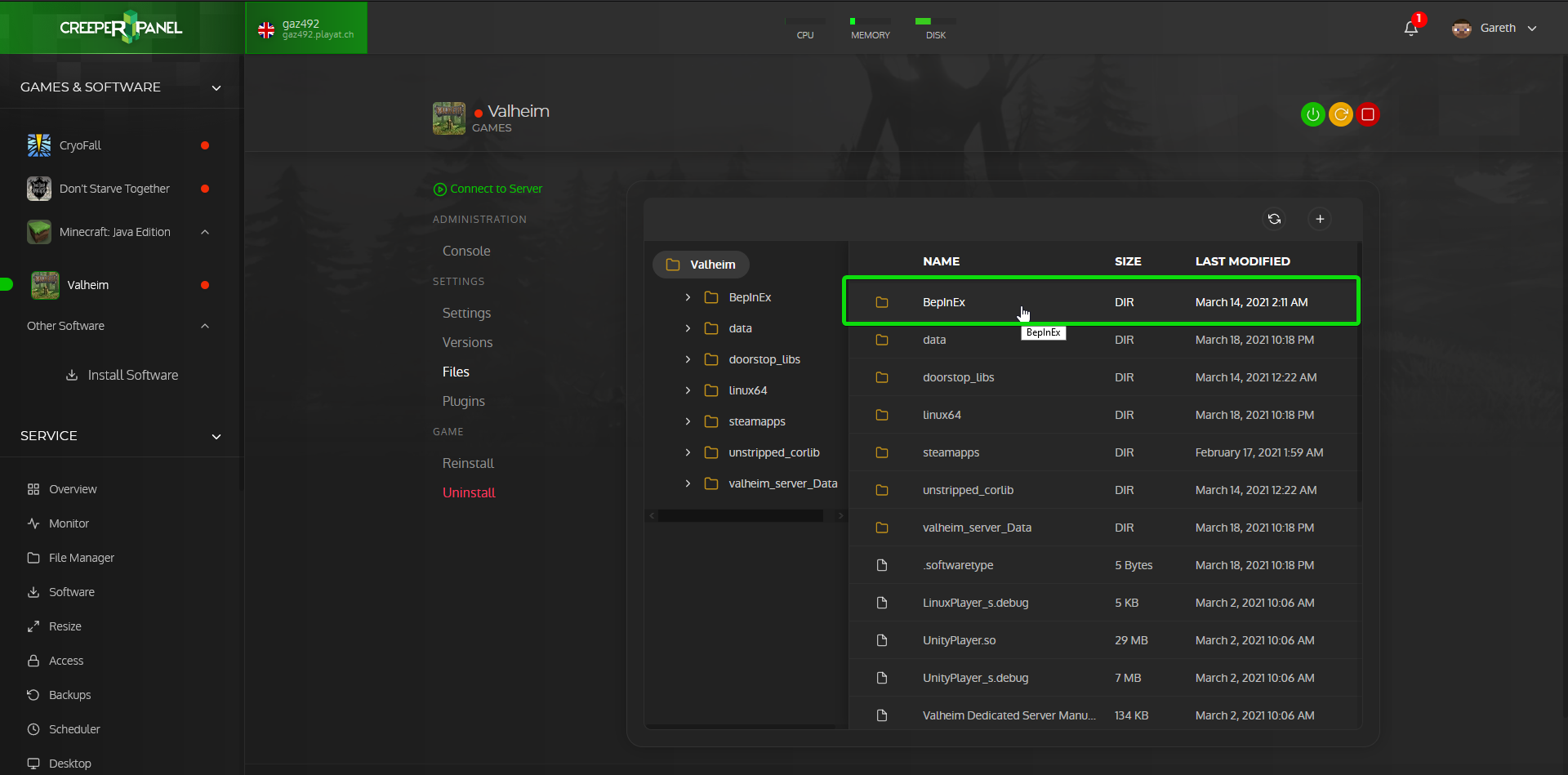
Task: Expand data folder in tree
Action: point(688,328)
